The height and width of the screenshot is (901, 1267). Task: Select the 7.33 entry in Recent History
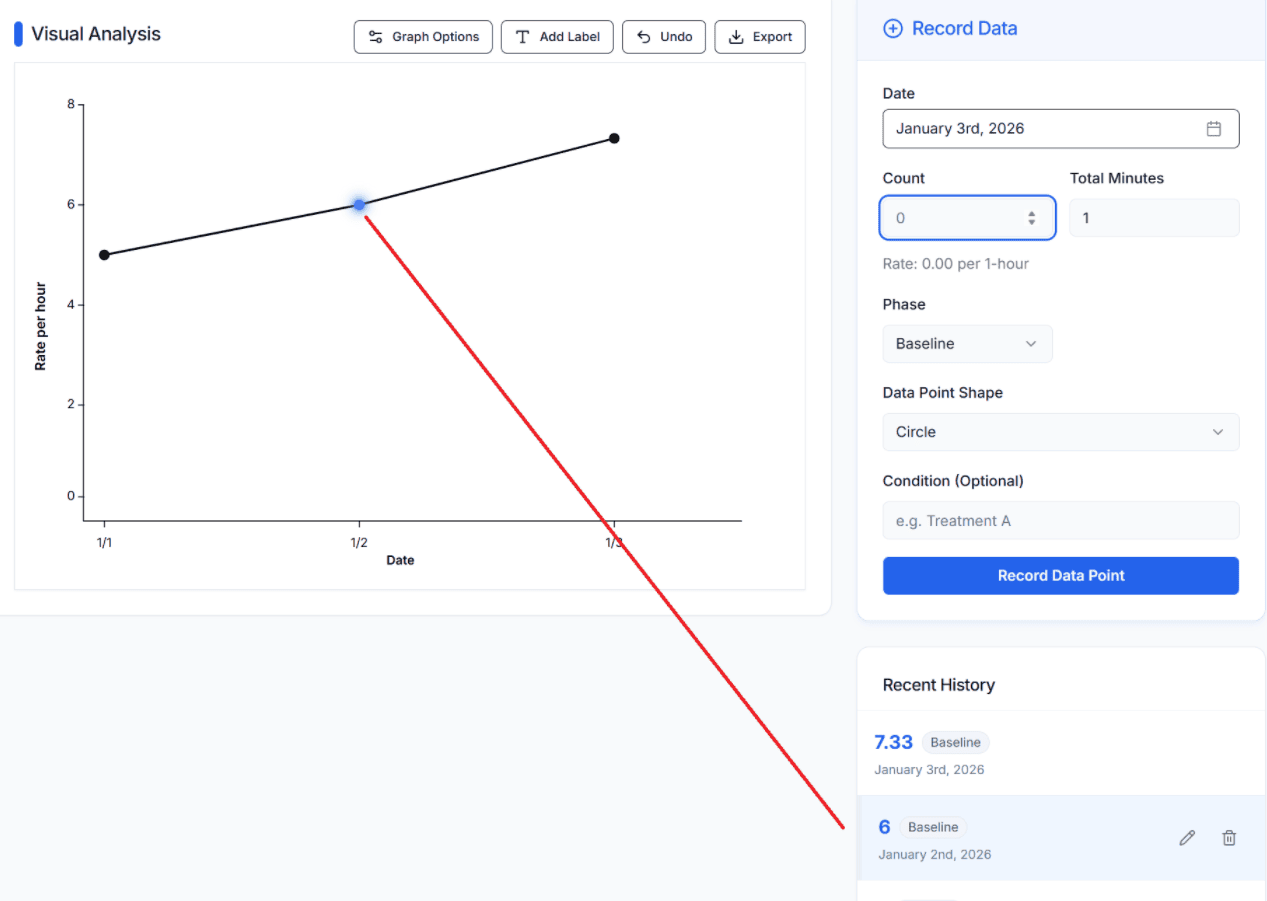tap(1060, 754)
